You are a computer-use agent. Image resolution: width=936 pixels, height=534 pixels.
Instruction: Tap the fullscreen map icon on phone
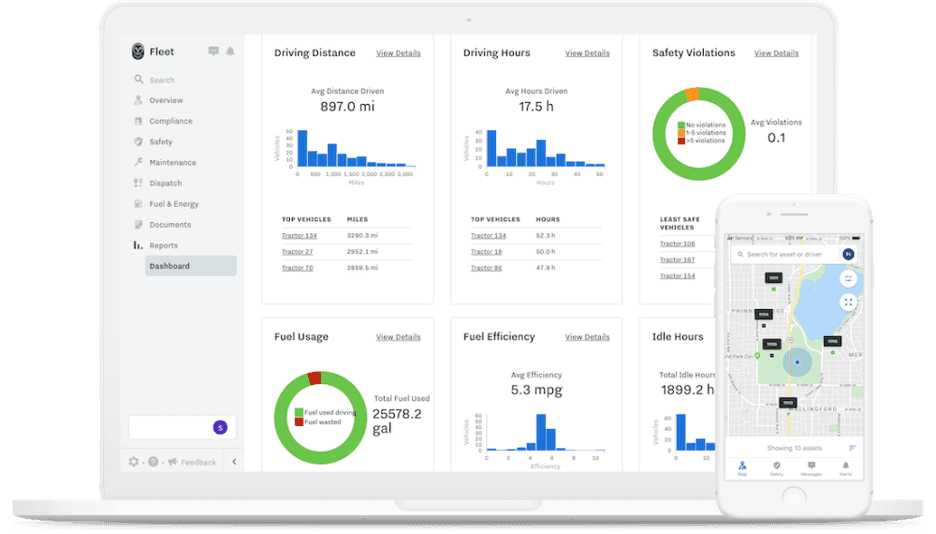[848, 302]
